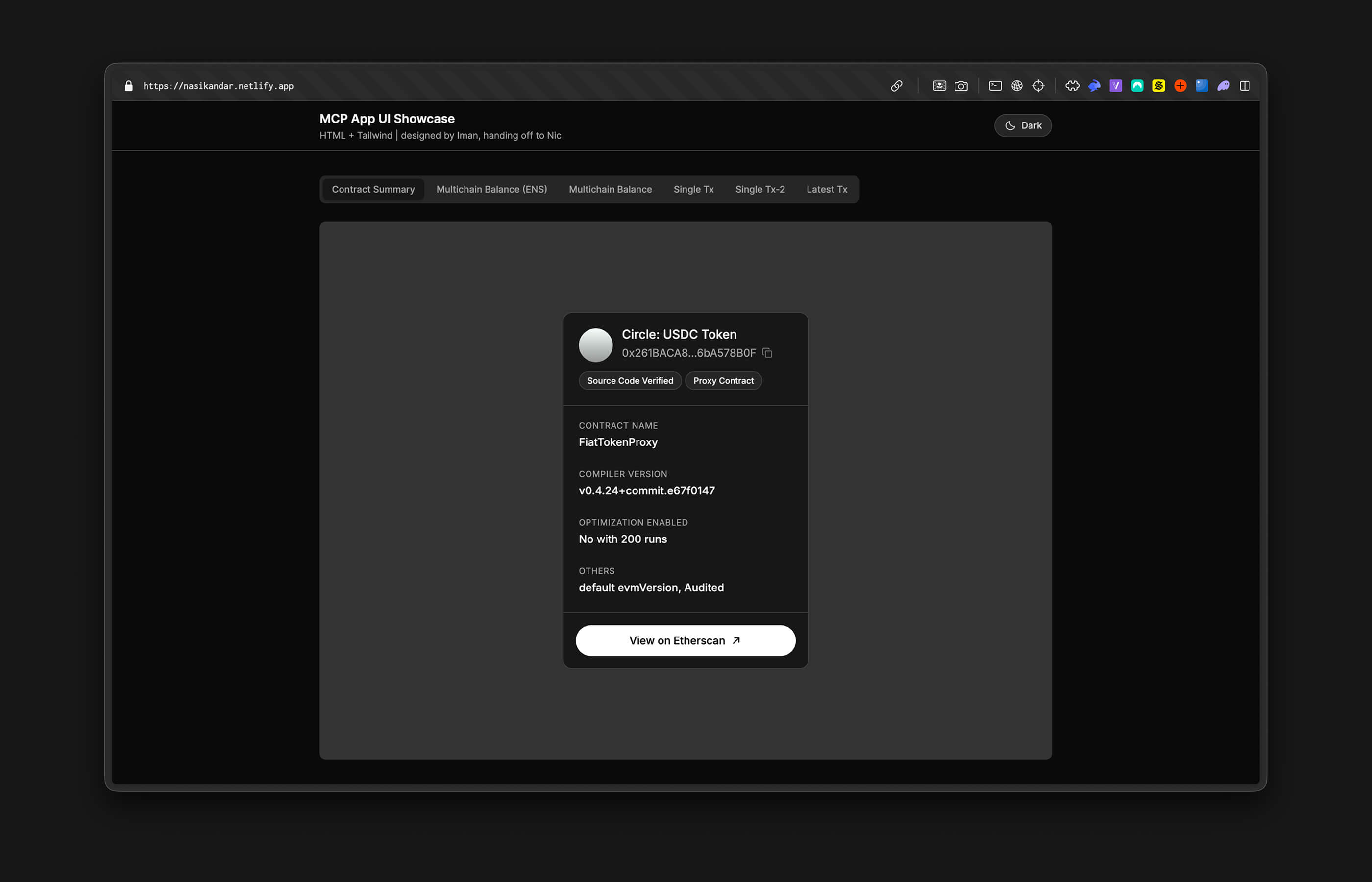Click the OPTIMIZATION ENABLED label

pos(633,523)
